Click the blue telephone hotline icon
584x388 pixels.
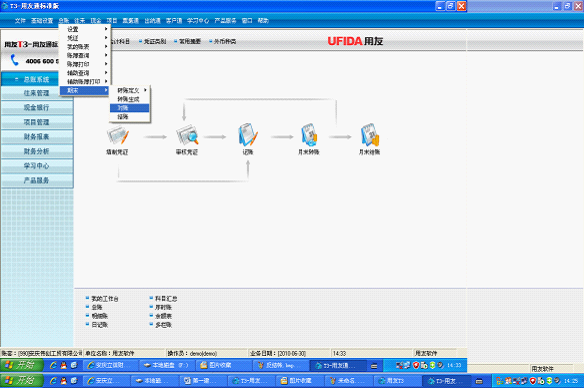(15, 60)
